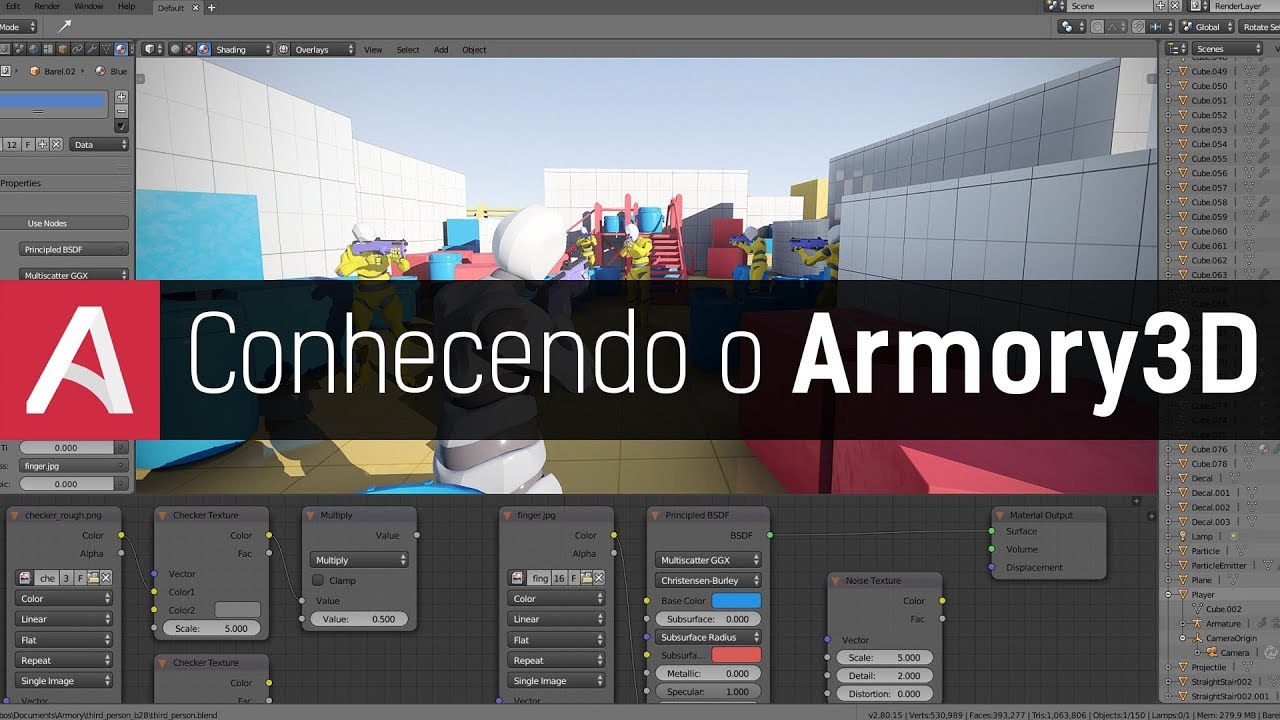Switch viewport to LookDev shading mode

[189, 49]
